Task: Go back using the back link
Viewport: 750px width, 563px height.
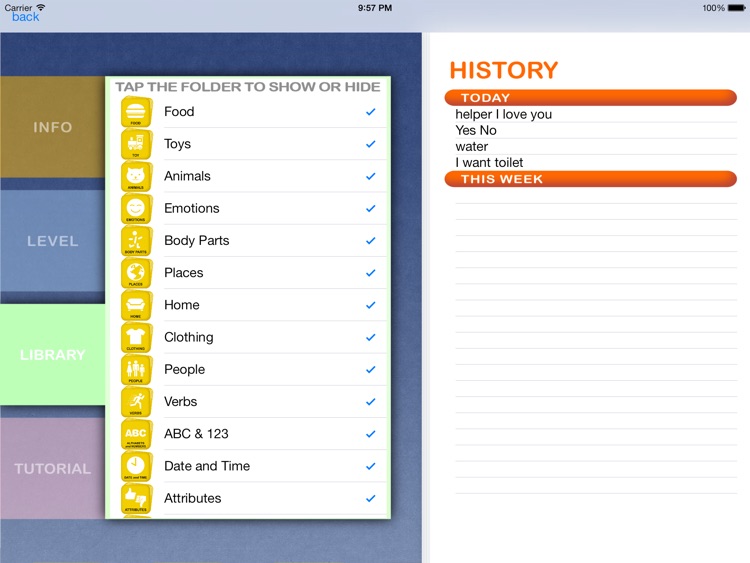Action: point(26,17)
